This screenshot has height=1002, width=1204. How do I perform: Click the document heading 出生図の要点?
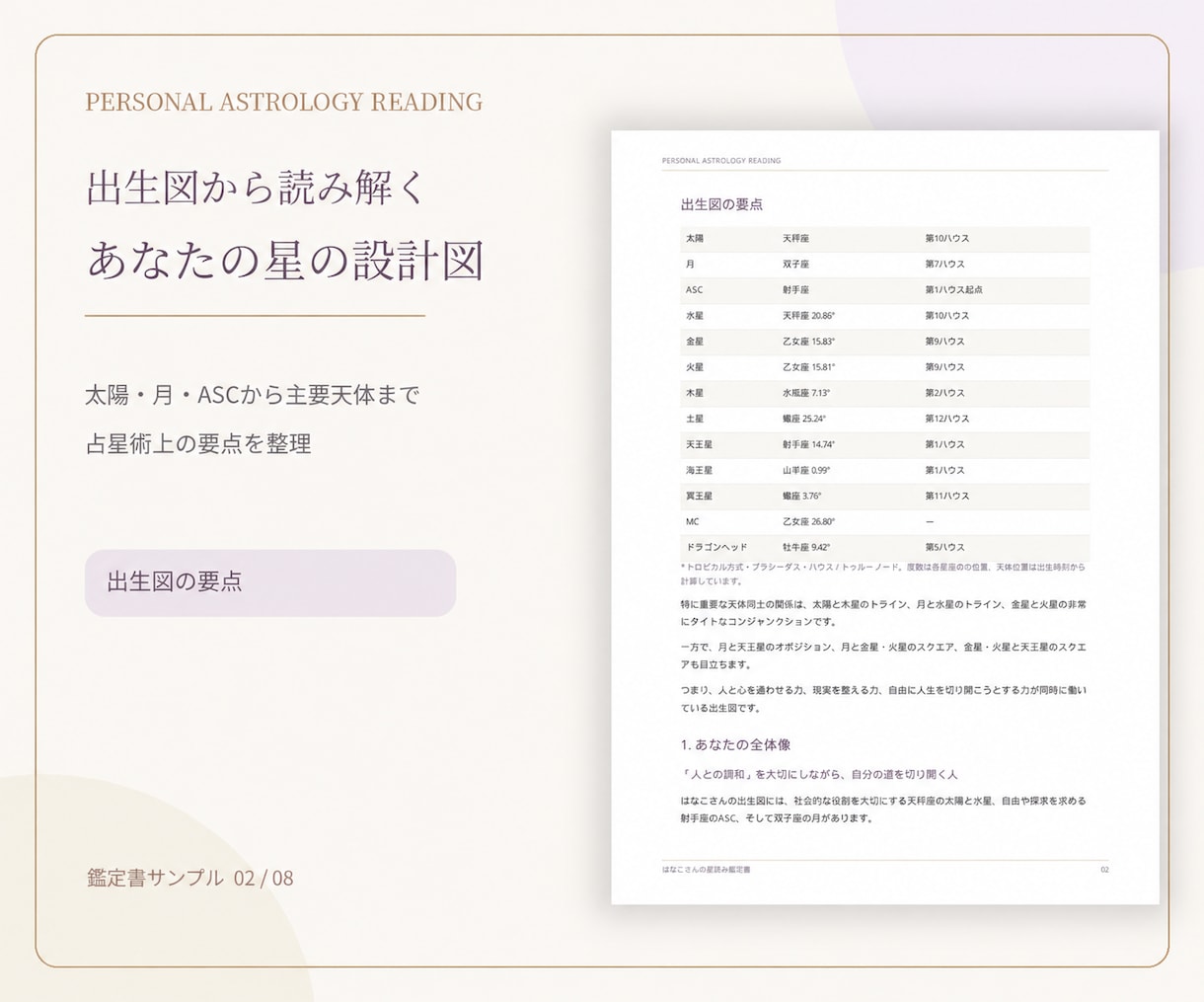721,204
